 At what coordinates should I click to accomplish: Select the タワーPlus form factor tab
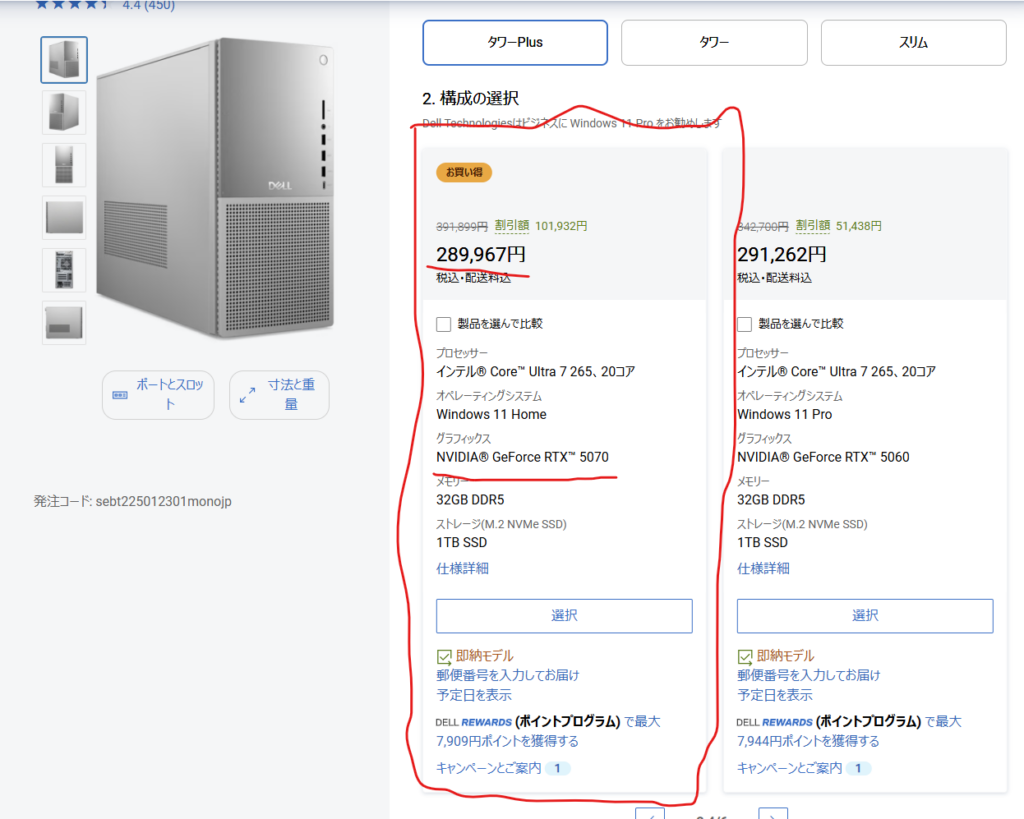pos(515,42)
